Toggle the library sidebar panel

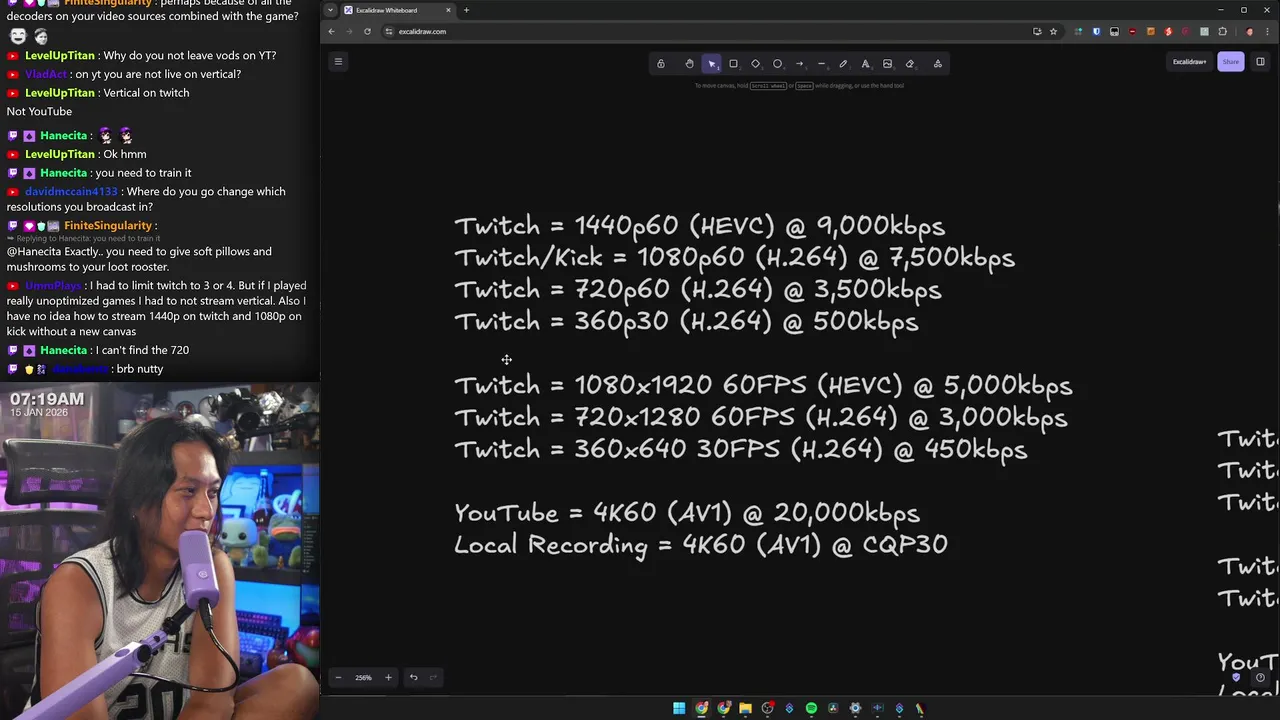click(x=1260, y=62)
